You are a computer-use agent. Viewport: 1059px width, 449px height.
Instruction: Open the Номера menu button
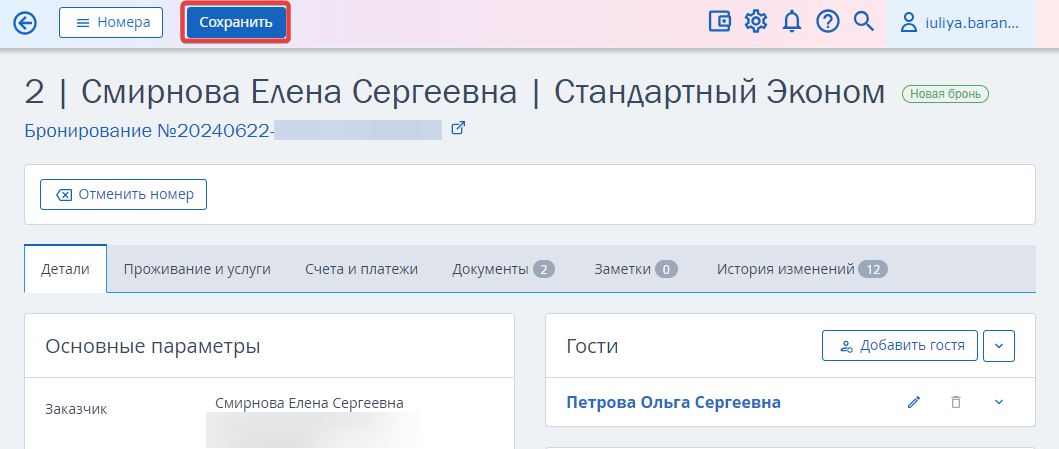click(x=111, y=22)
